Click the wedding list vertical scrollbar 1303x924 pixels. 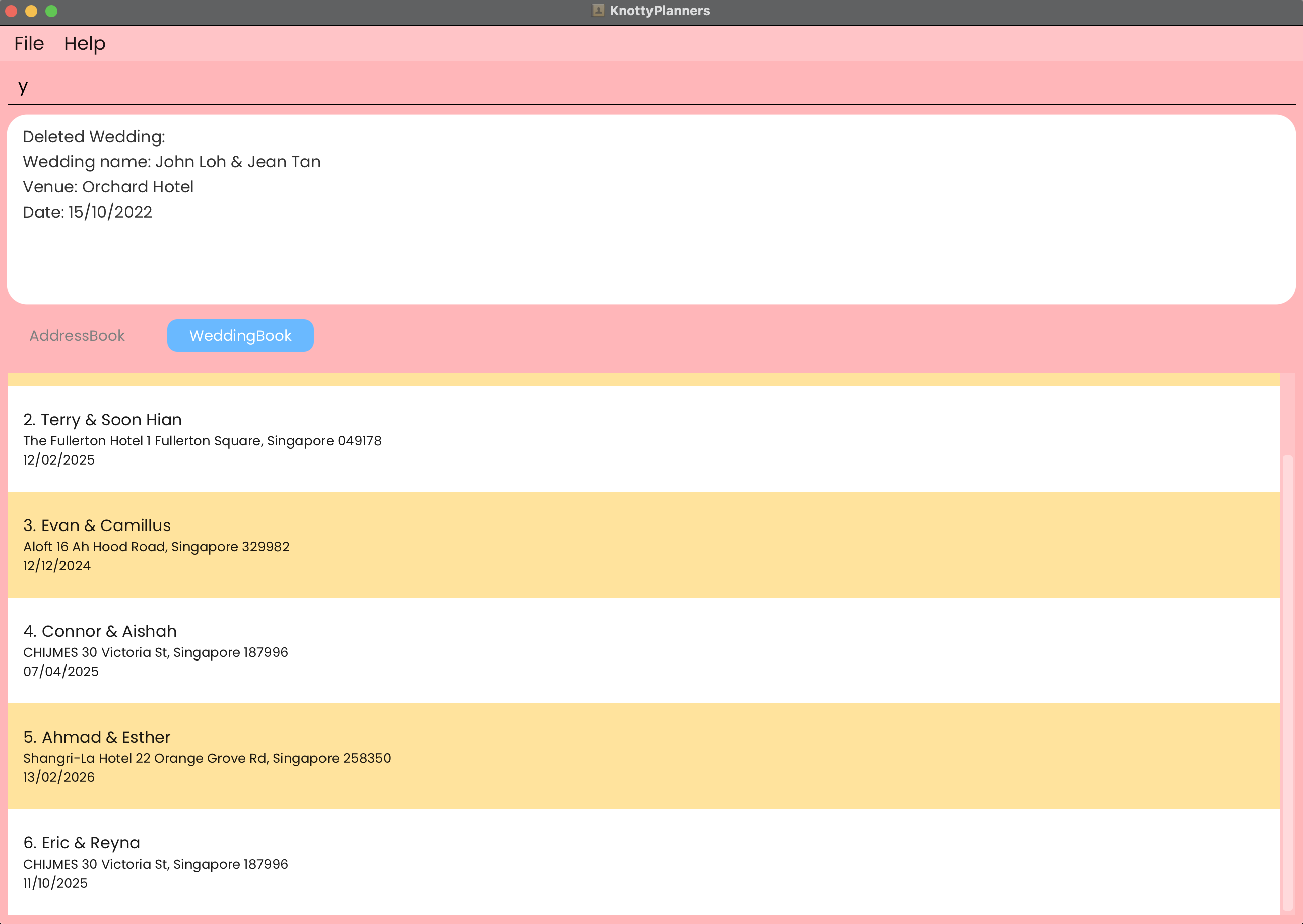click(x=1287, y=682)
